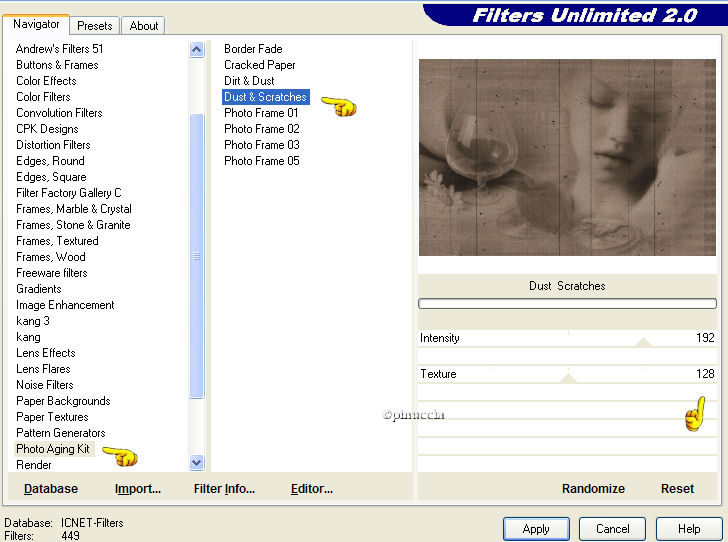The height and width of the screenshot is (542, 728).
Task: Select Frames, Marble & Crystal
Action: point(73,209)
